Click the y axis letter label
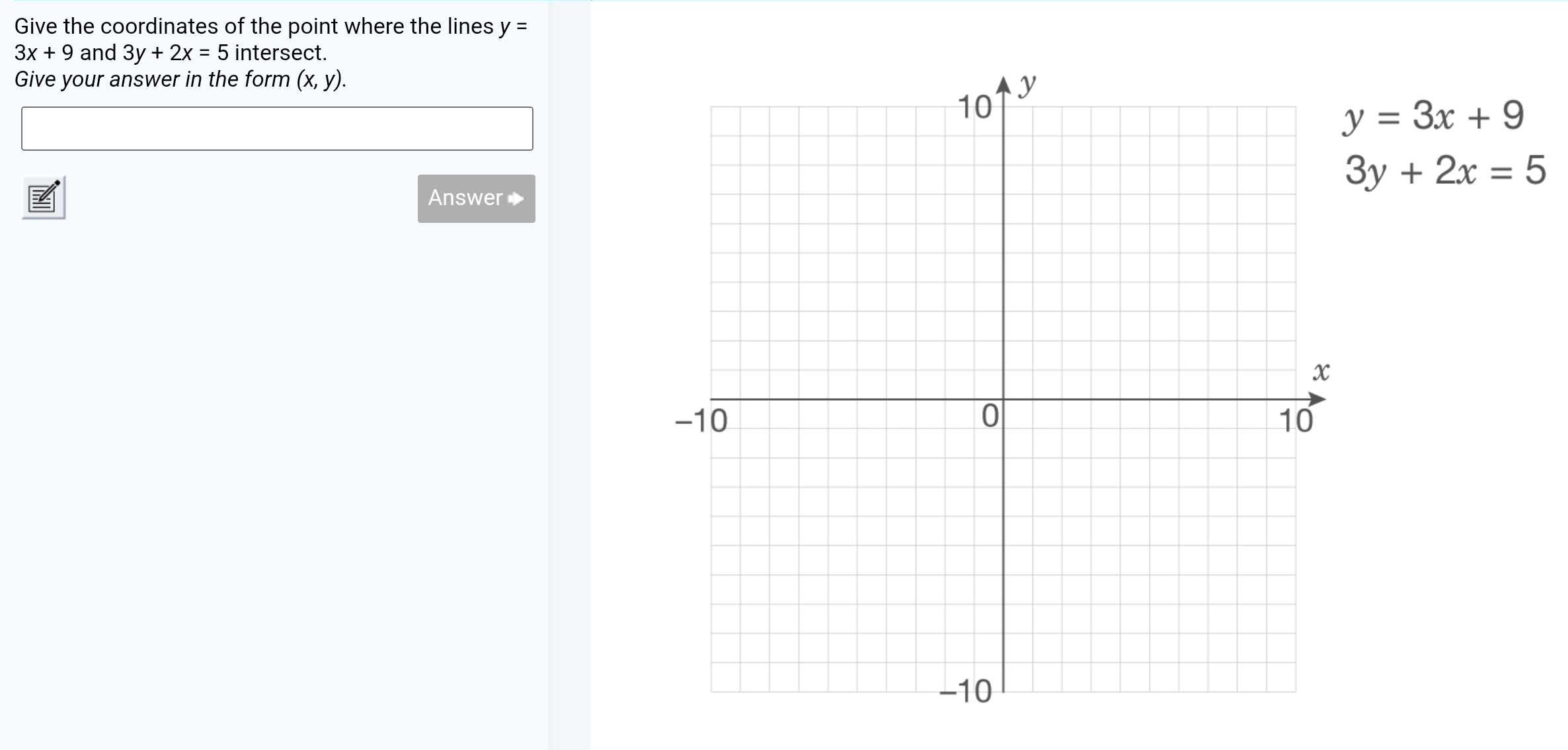 [1027, 84]
